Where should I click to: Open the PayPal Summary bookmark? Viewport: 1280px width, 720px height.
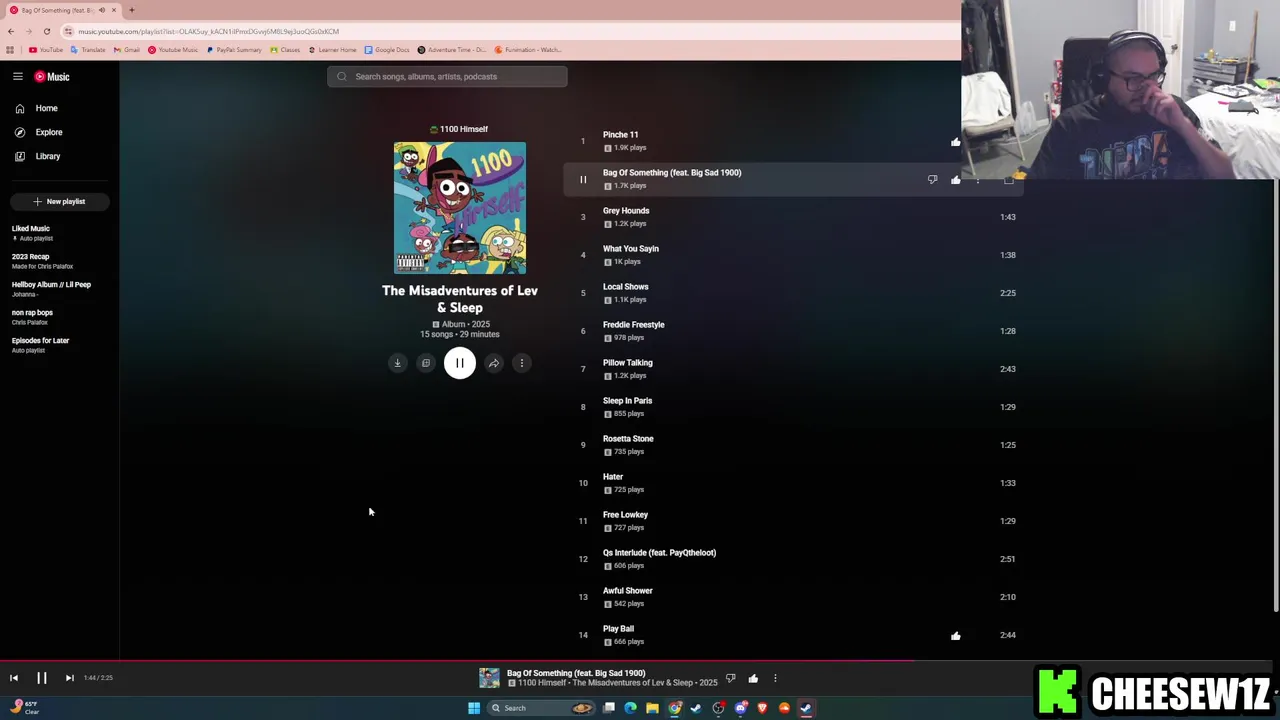pos(234,50)
